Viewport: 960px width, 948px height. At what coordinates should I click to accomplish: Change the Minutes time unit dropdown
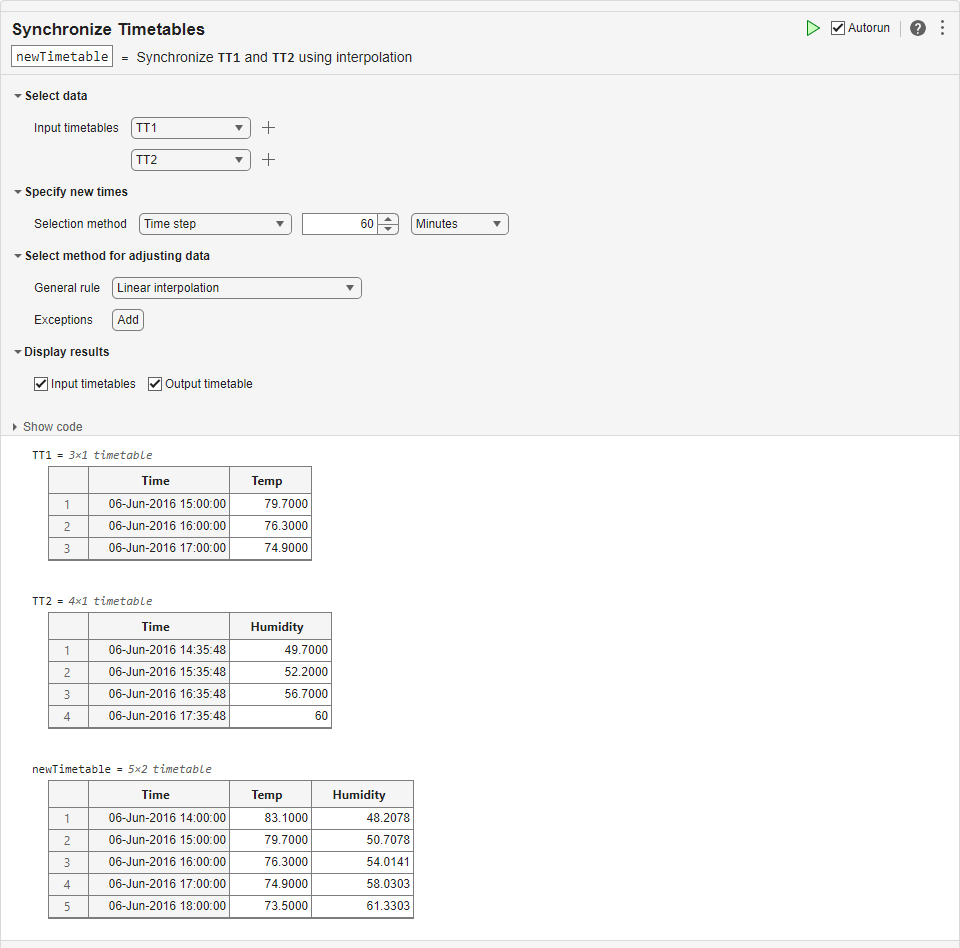459,224
